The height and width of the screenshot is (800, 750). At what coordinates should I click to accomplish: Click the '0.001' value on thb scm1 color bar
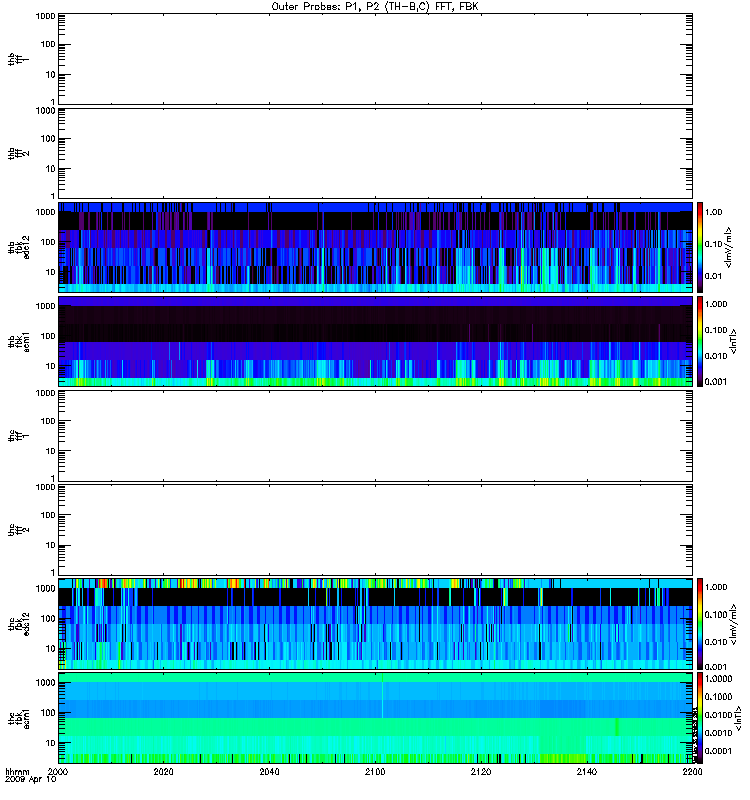(716, 382)
